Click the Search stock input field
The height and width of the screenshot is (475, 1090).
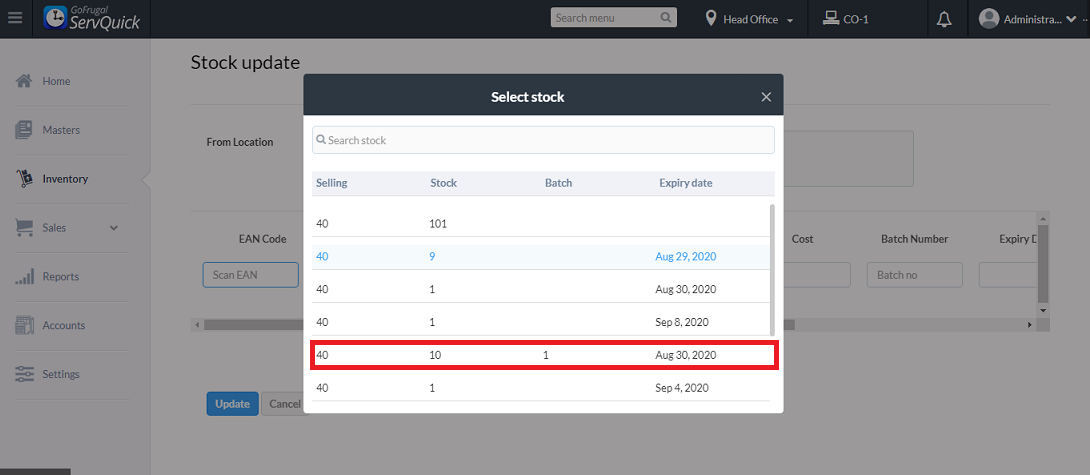click(543, 140)
